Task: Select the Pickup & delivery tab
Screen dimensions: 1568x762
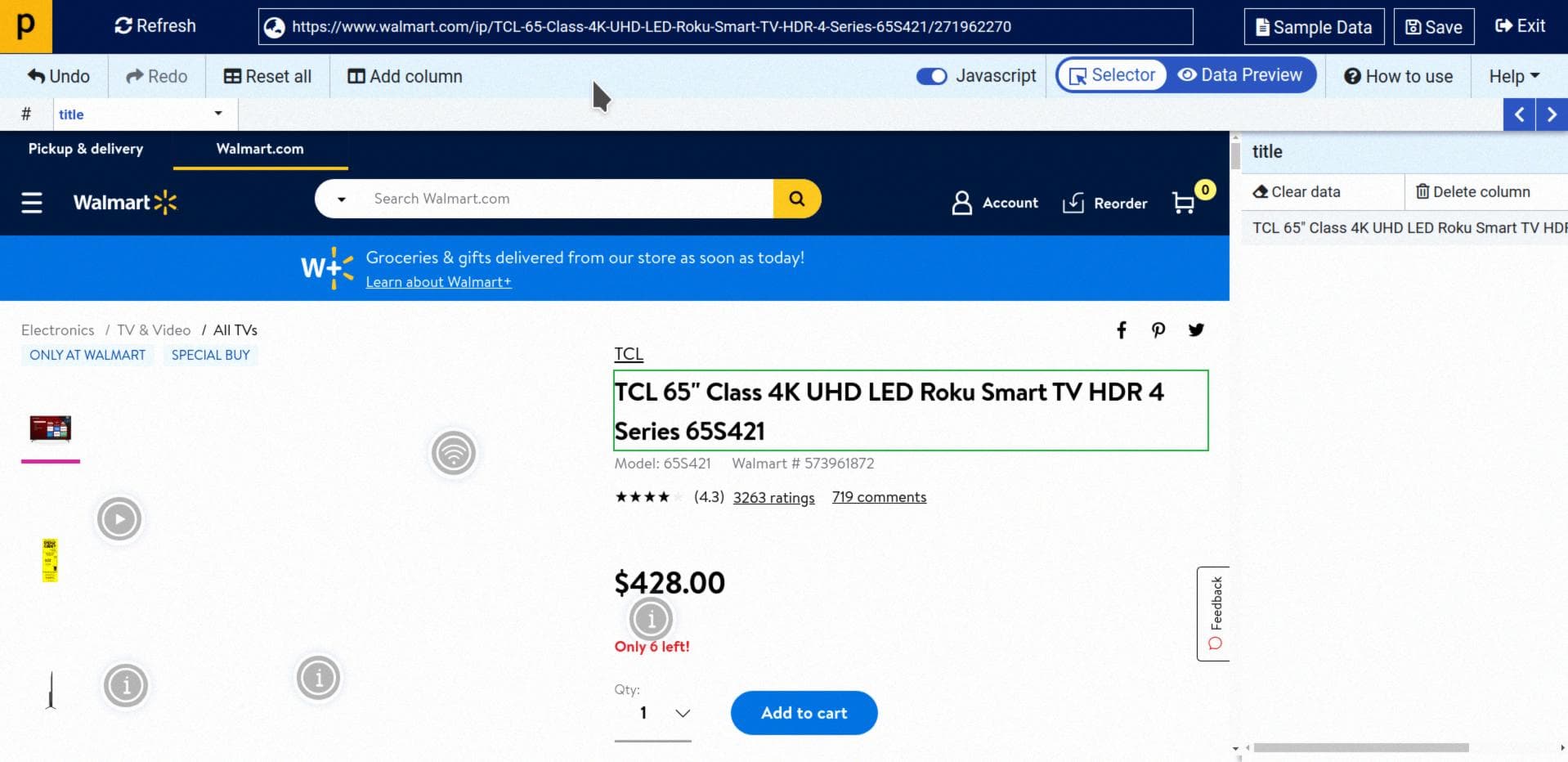Action: pyautogui.click(x=86, y=149)
